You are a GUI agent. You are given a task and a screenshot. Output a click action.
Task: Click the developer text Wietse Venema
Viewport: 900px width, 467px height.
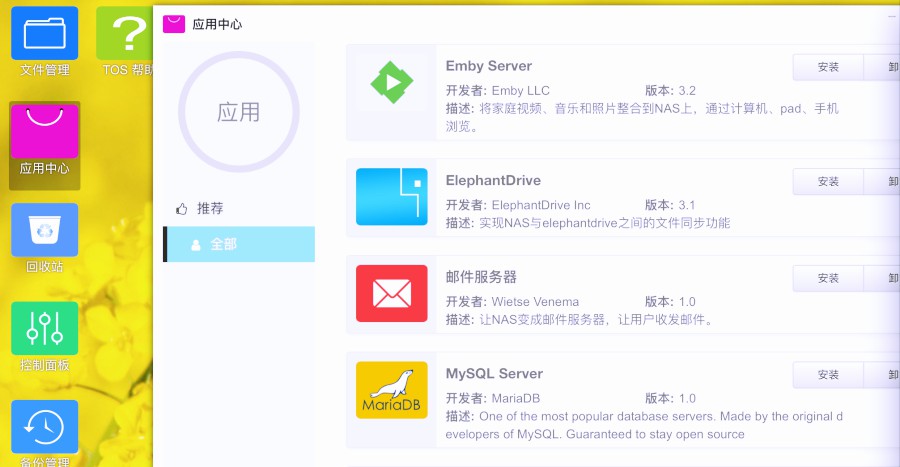click(x=535, y=302)
